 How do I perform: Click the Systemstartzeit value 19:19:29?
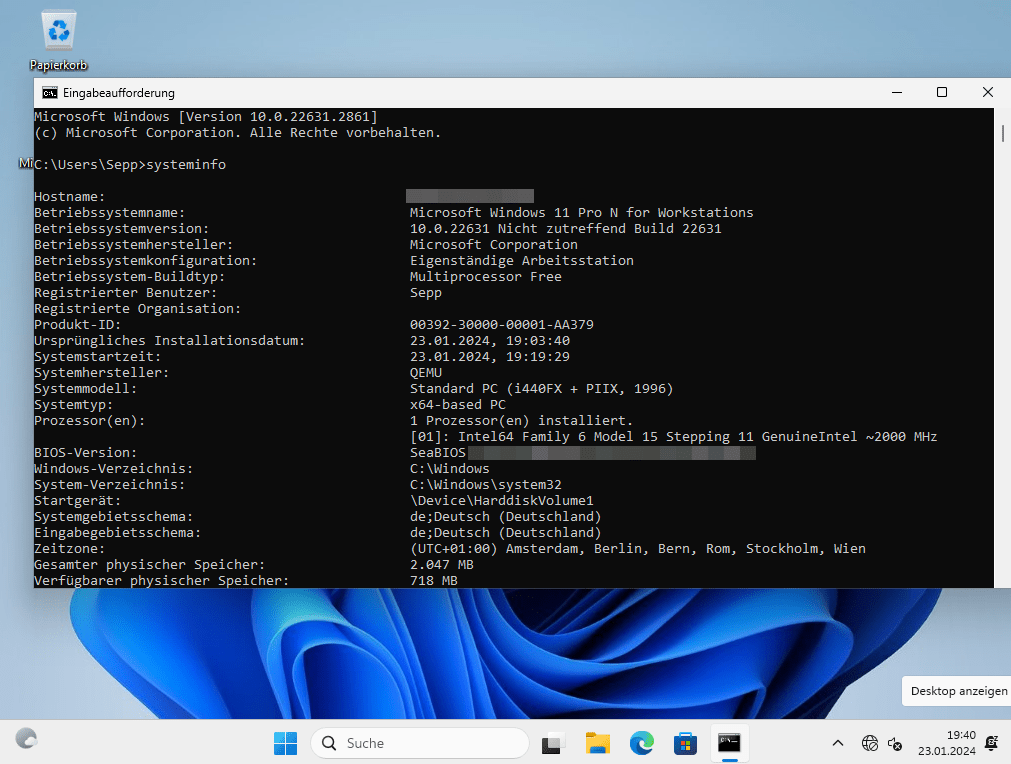(x=490, y=357)
